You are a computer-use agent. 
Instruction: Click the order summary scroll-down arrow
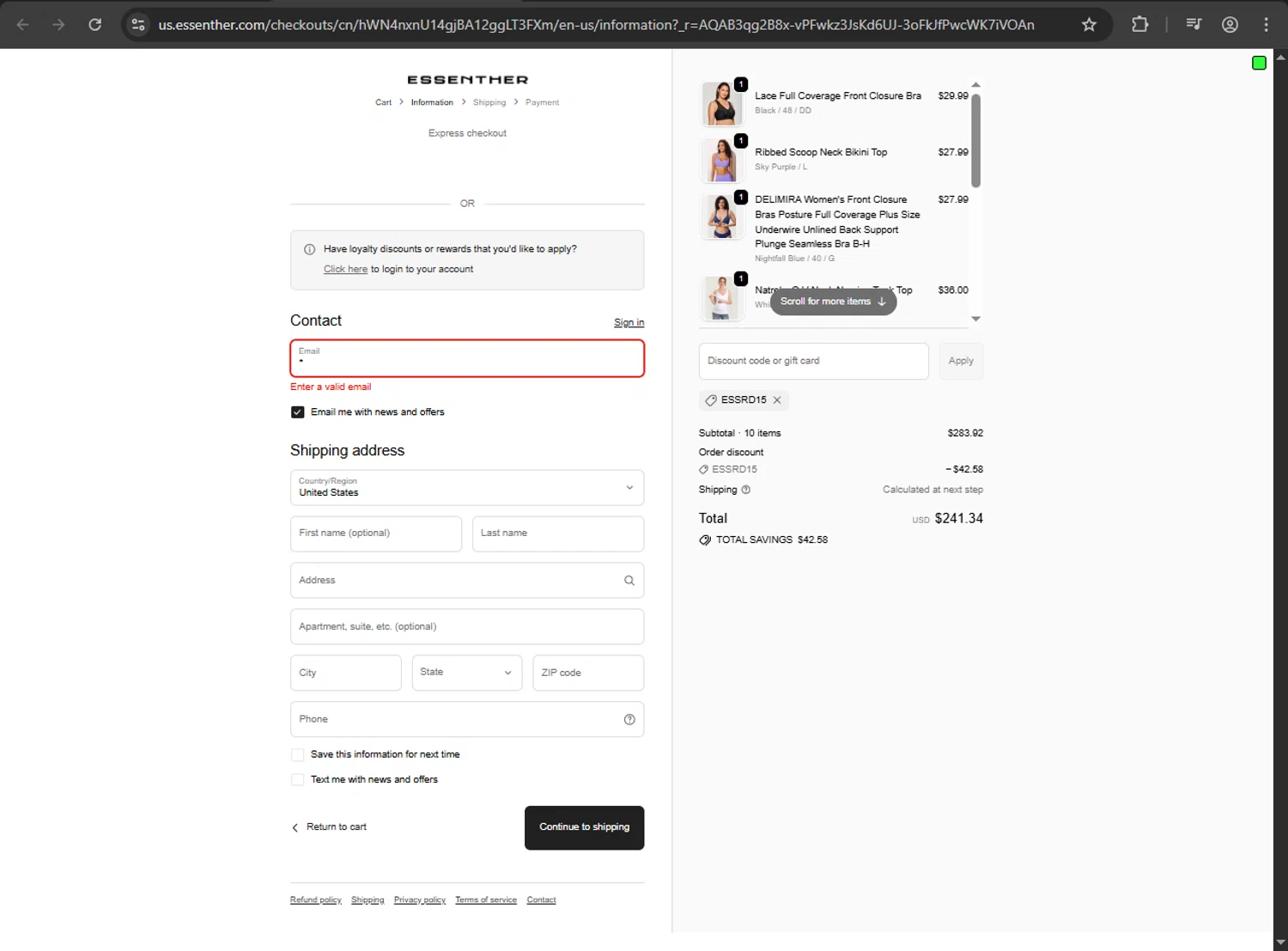pyautogui.click(x=975, y=319)
